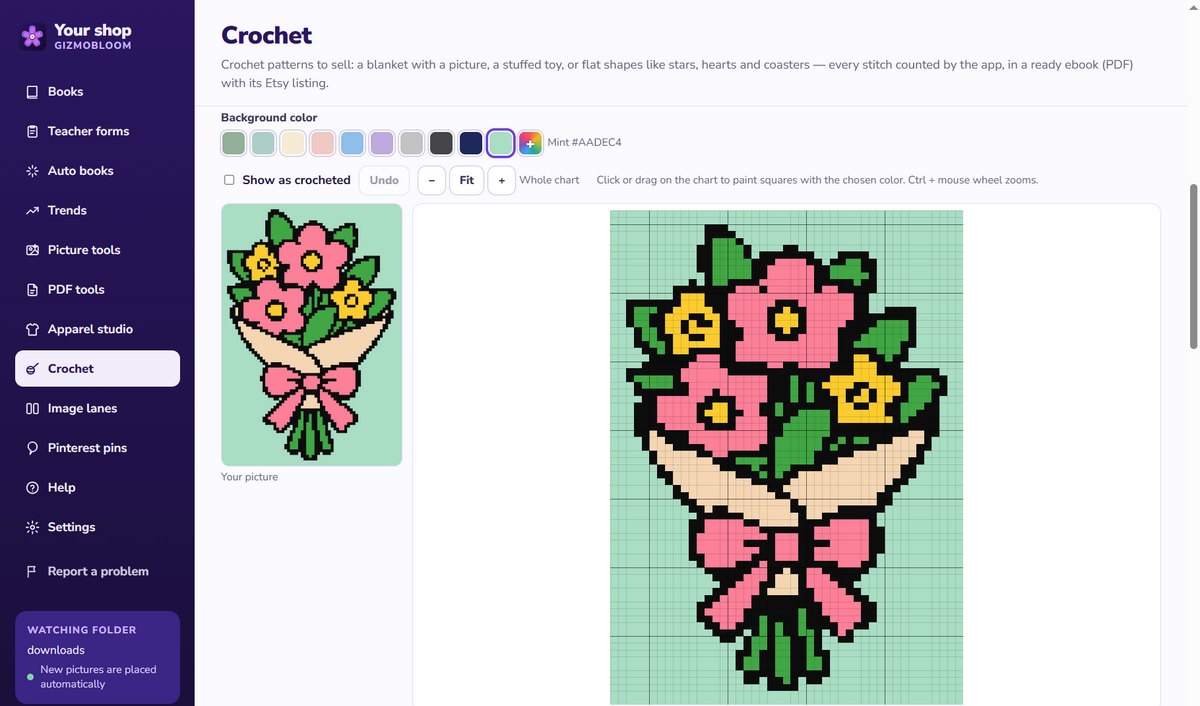The width and height of the screenshot is (1200, 706).
Task: Go to the Settings menu item
Action: (x=98, y=527)
